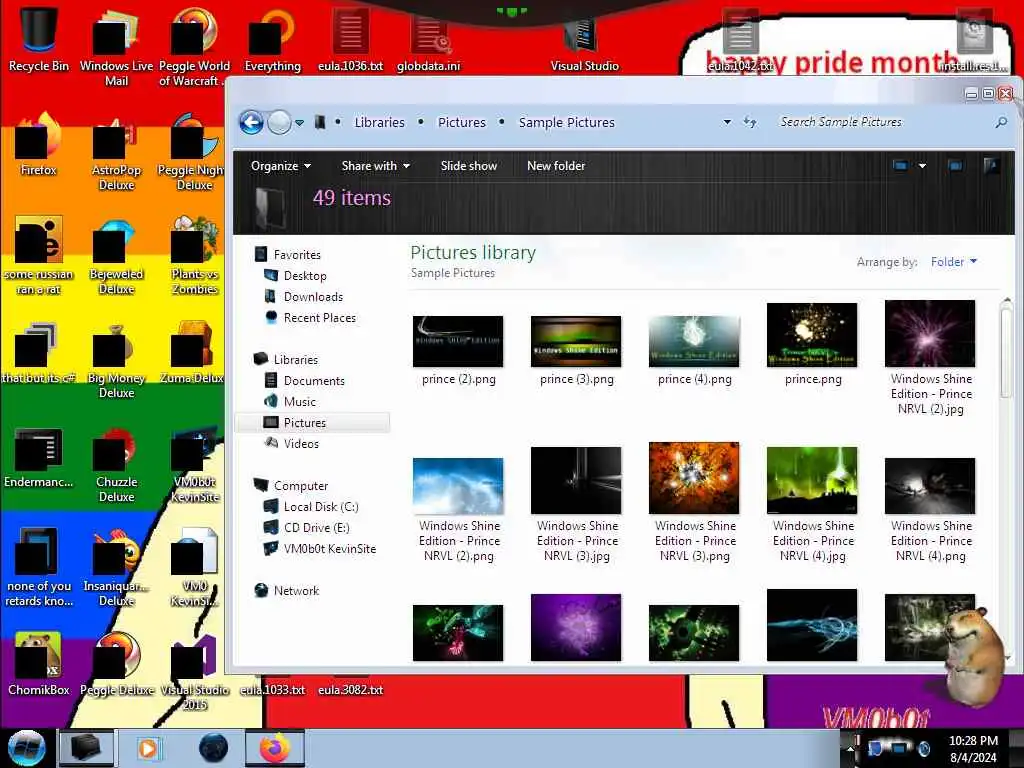Screen dimensions: 1024x768
Task: Select Libraries in the navigation pane
Action: coord(287,359)
